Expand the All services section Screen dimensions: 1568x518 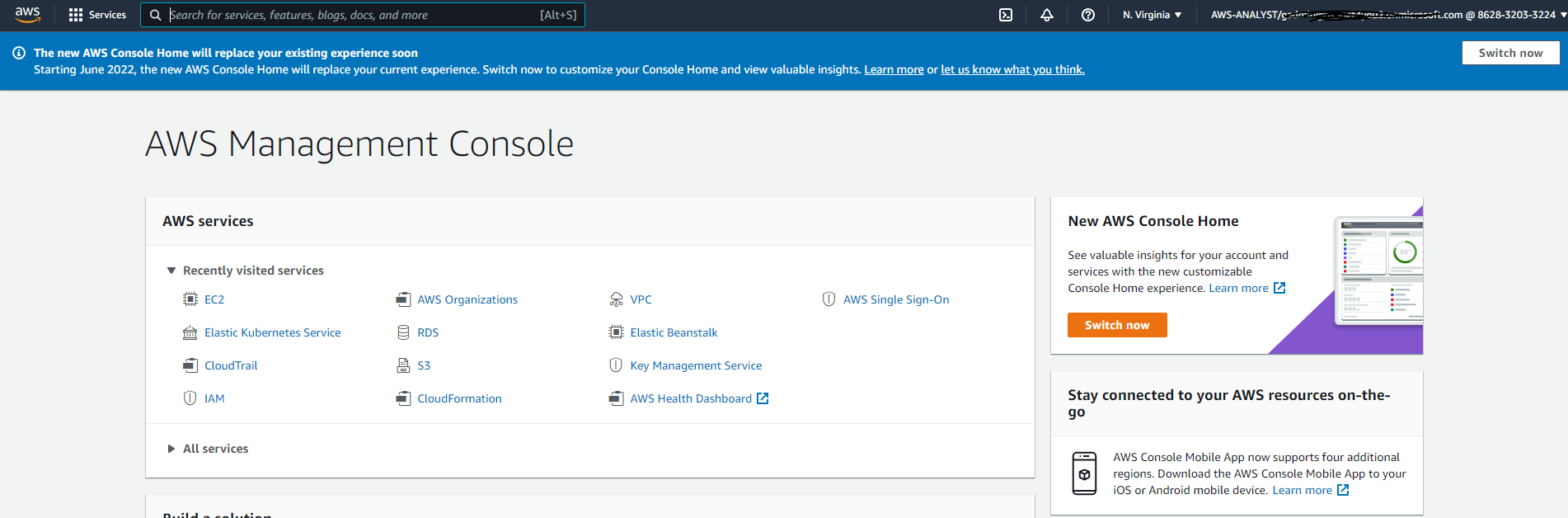click(x=208, y=449)
